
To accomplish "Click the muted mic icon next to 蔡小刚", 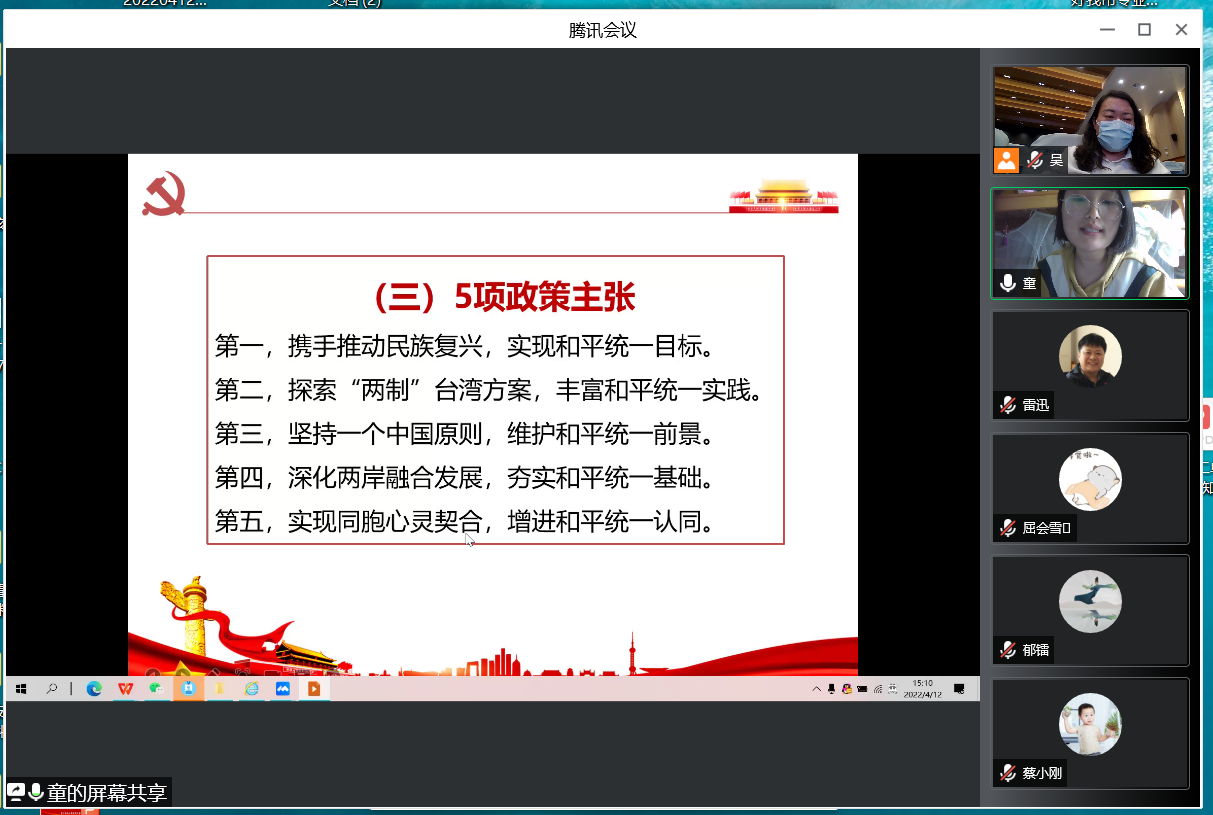I will tap(1008, 773).
